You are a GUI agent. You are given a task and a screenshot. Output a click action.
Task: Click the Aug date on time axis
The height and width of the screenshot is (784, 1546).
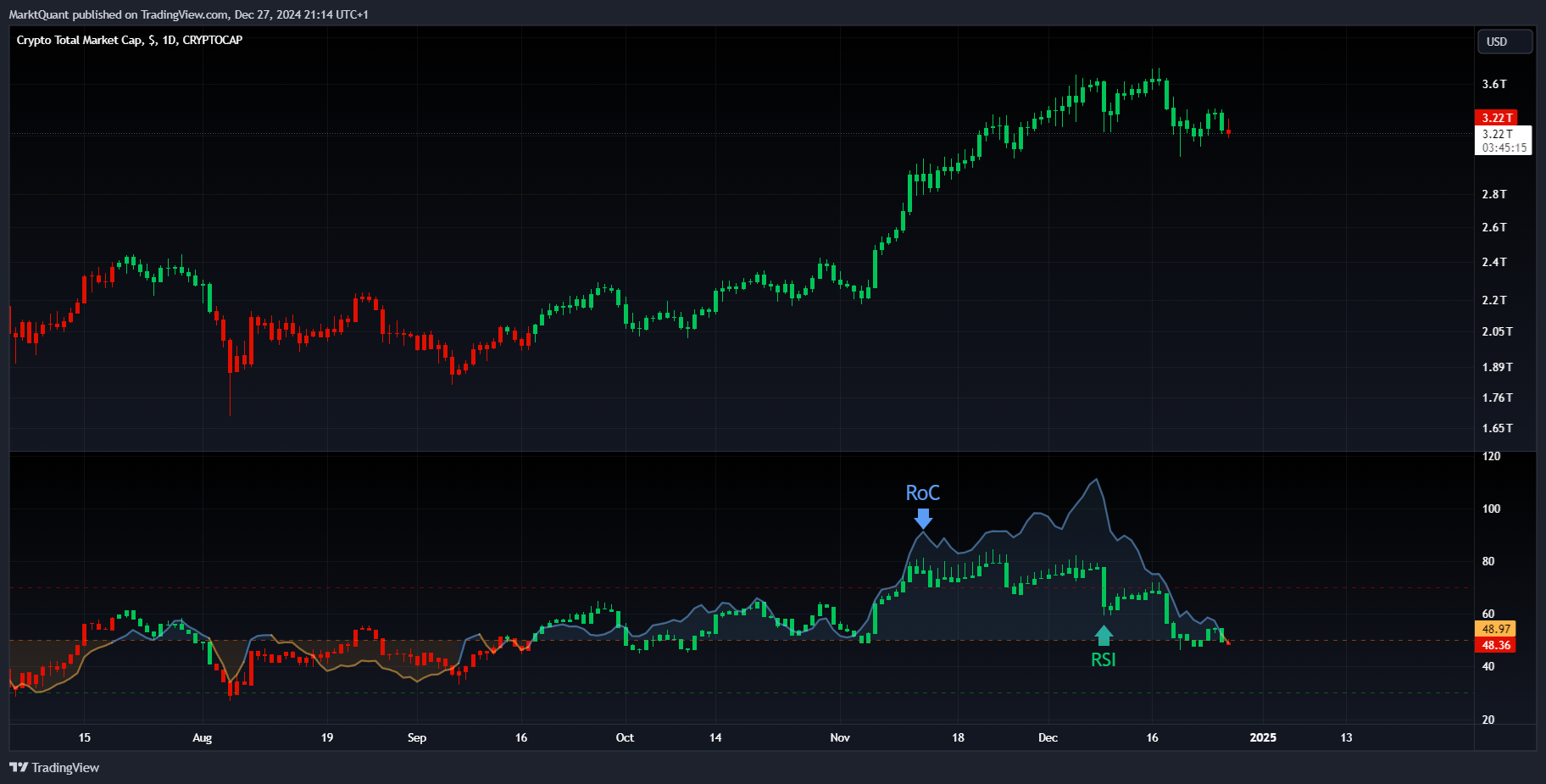pyautogui.click(x=202, y=737)
